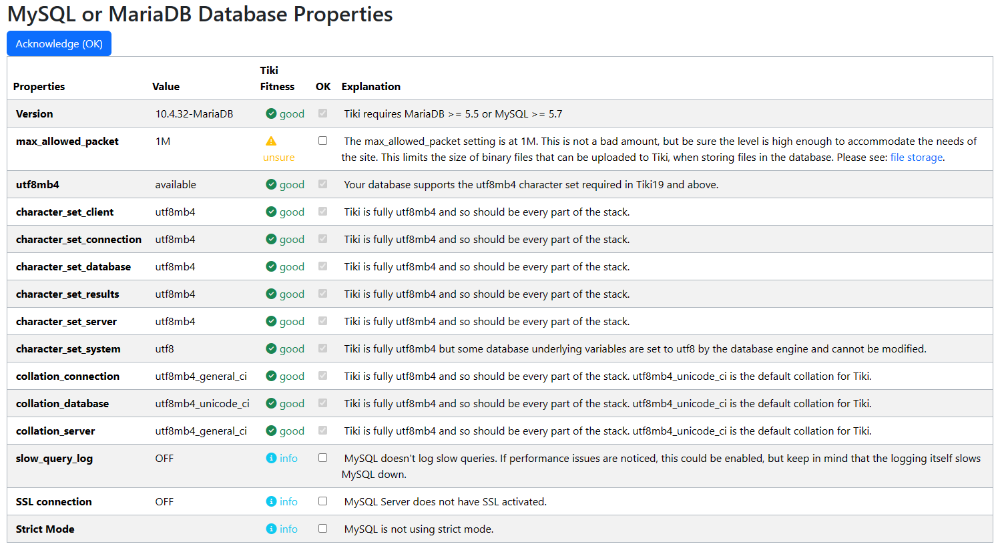Click the blue info icon for slow_query_log
The height and width of the screenshot is (551, 1000).
271,458
